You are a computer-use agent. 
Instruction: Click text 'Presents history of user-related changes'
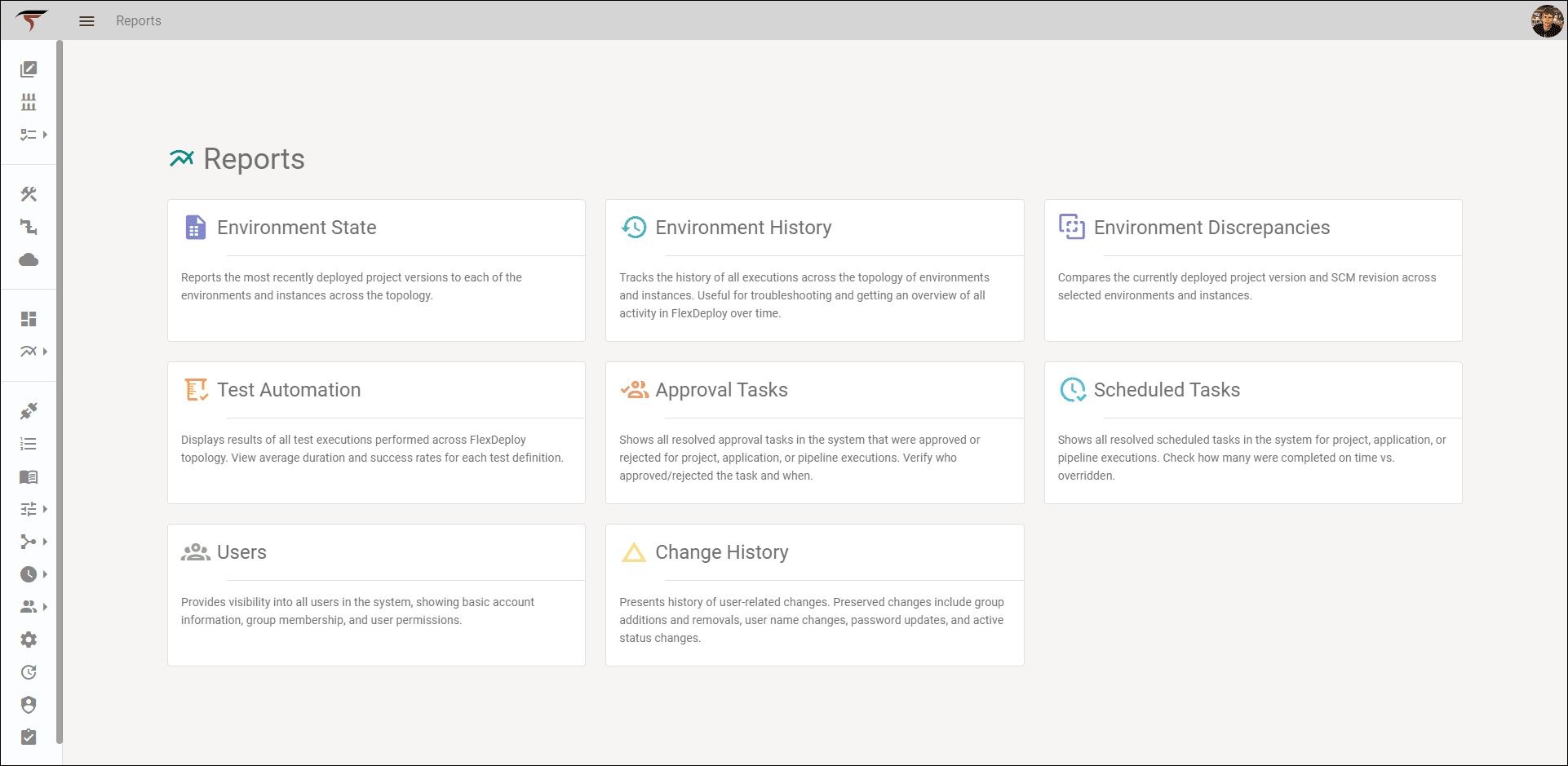tap(724, 602)
